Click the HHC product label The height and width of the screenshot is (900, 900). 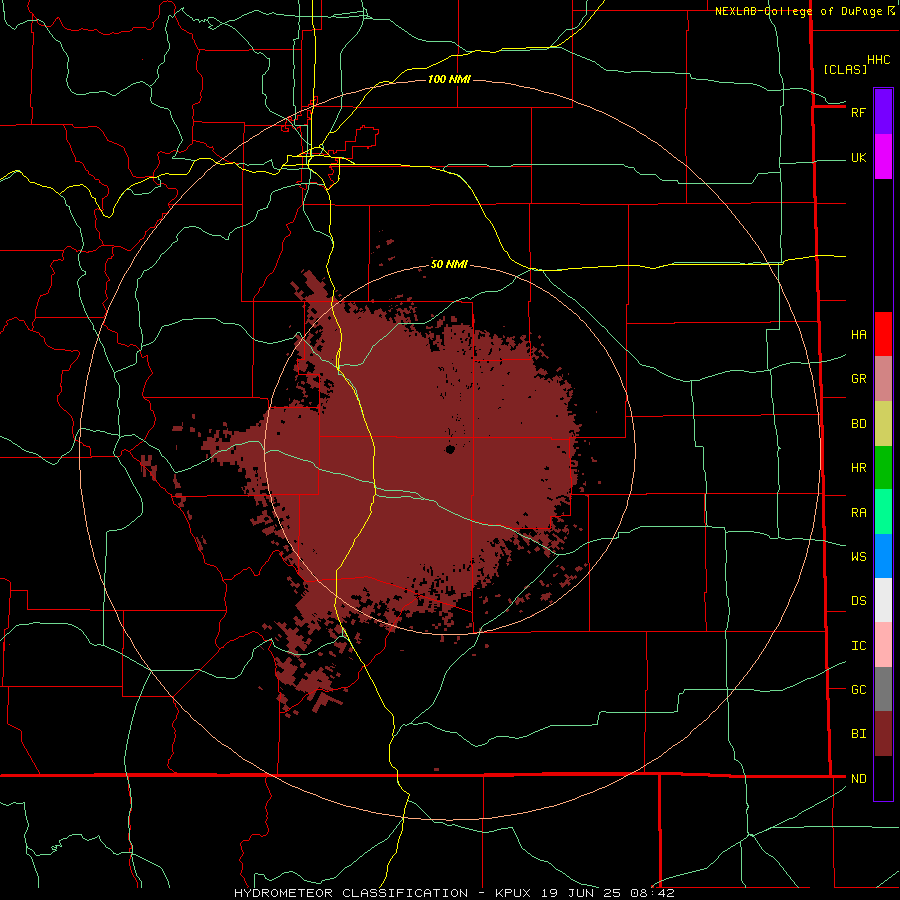[x=878, y=60]
